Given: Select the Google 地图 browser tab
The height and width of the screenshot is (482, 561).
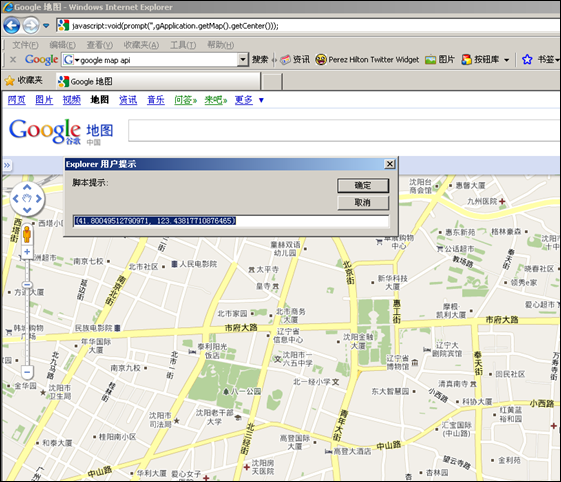Looking at the screenshot, I should [158, 81].
